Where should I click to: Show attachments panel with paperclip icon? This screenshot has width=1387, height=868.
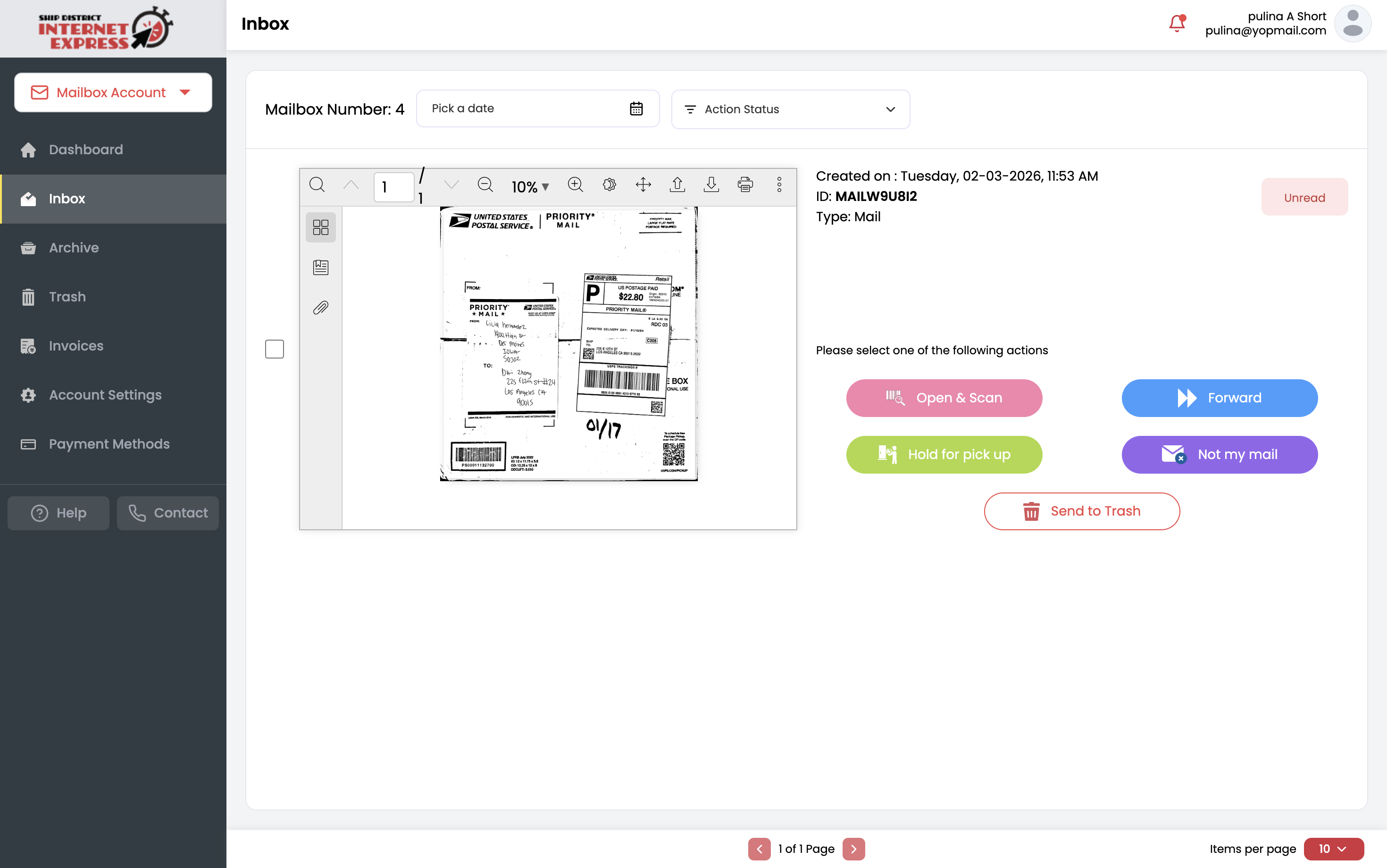(x=320, y=308)
